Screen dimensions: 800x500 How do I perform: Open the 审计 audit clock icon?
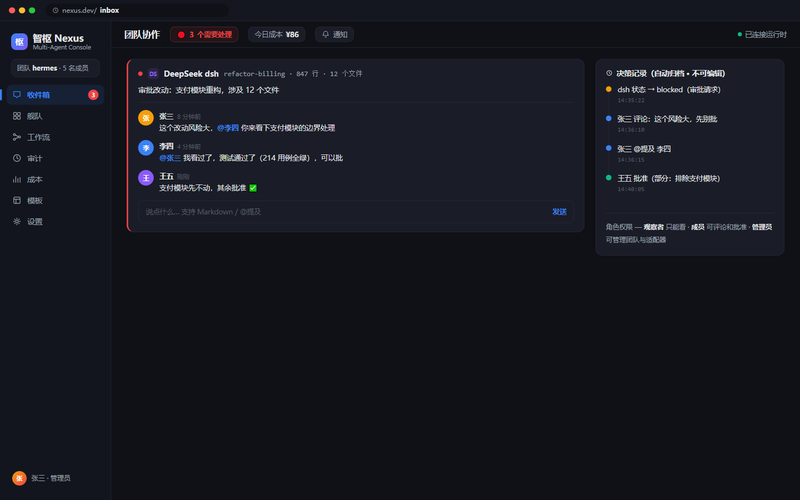[x=17, y=158]
